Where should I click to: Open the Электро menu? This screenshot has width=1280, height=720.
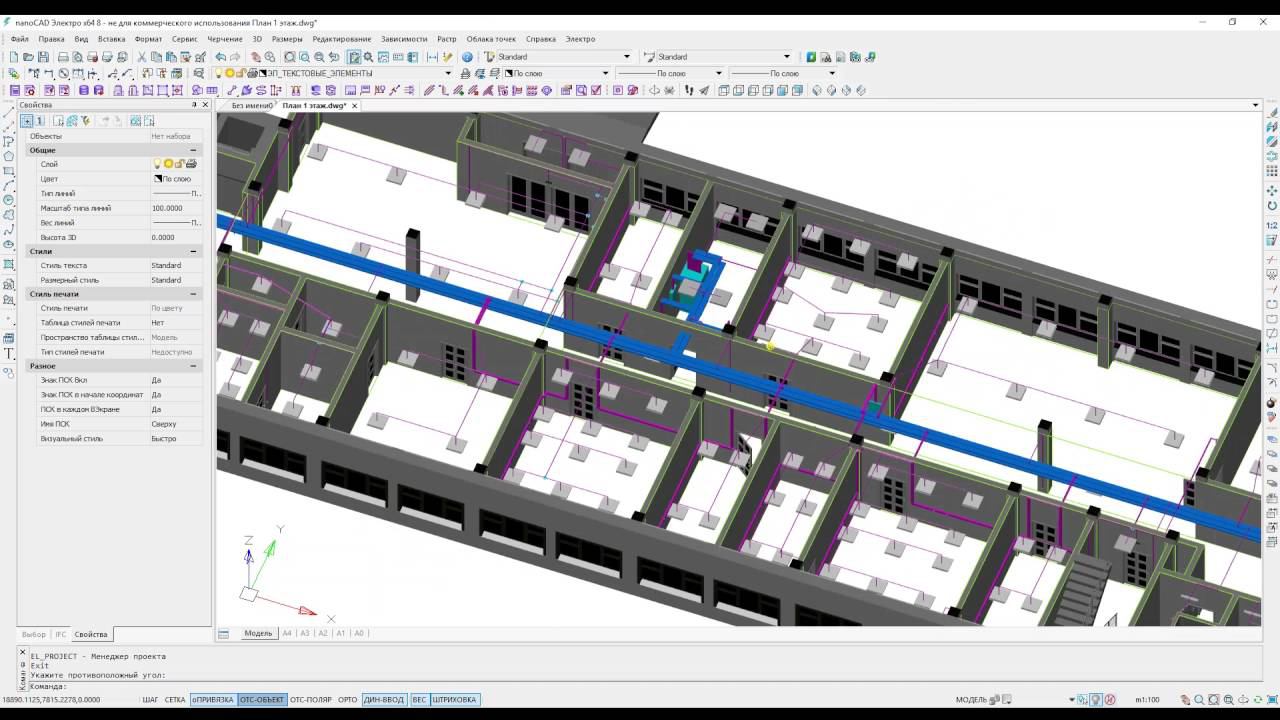(580, 39)
